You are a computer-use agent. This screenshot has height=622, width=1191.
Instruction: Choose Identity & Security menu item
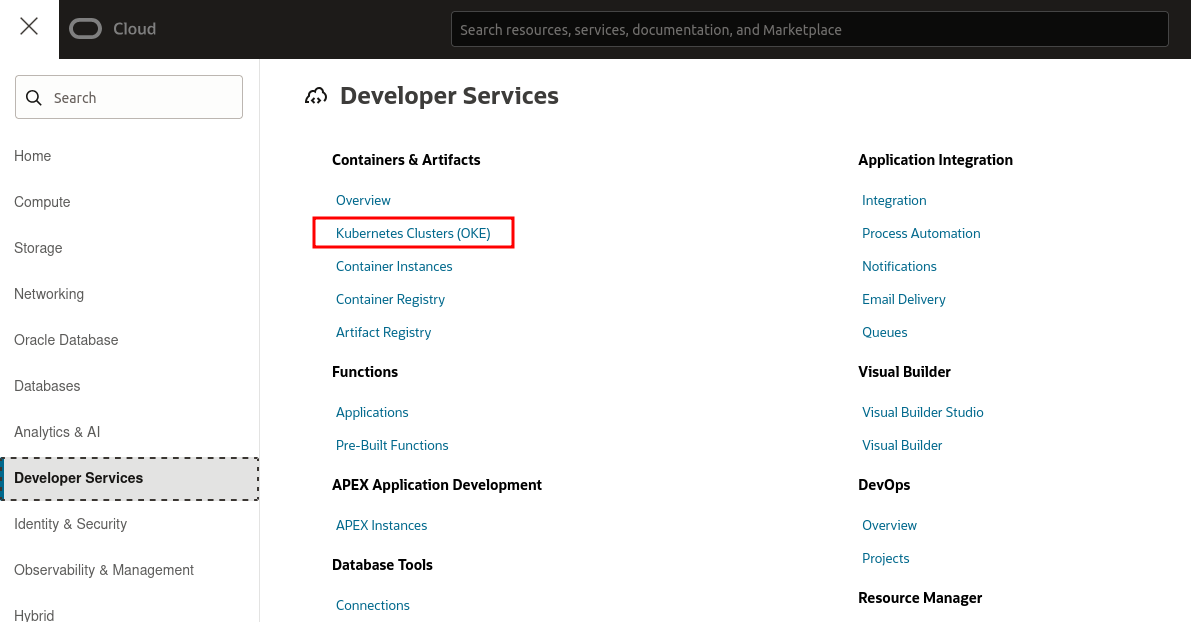pyautogui.click(x=70, y=524)
